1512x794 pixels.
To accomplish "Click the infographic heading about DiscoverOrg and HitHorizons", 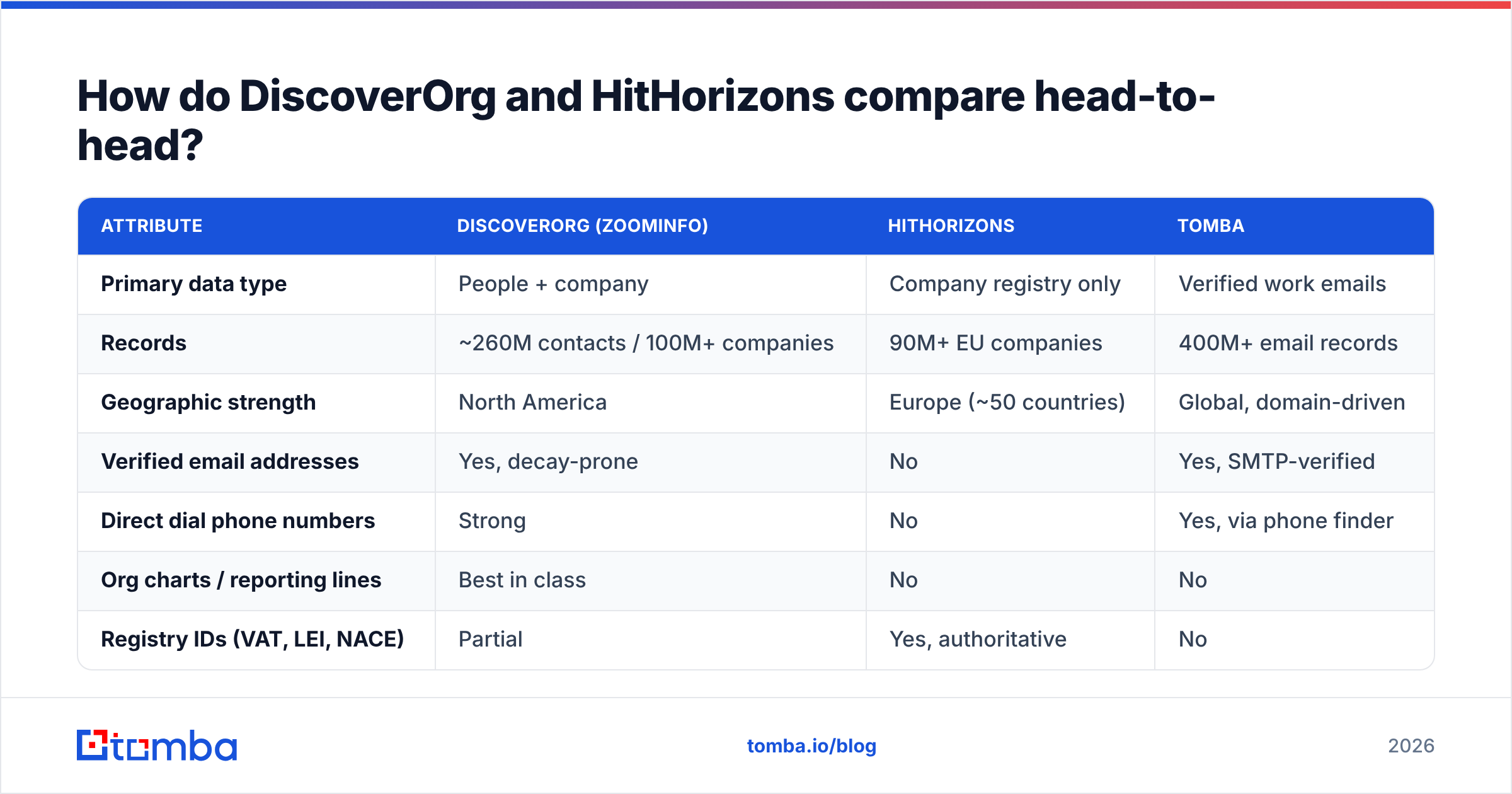I will pyautogui.click(x=646, y=120).
